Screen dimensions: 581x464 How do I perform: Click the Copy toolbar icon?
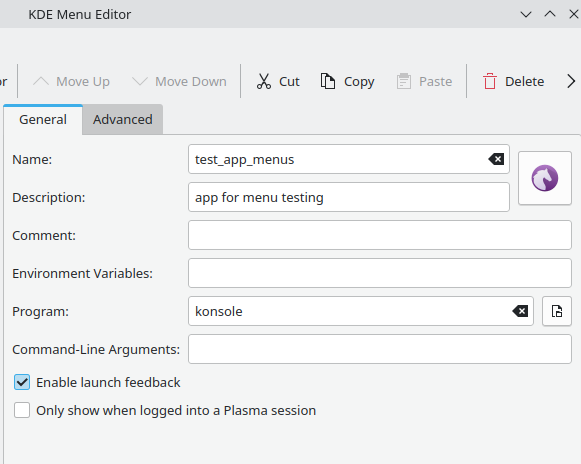tap(328, 81)
